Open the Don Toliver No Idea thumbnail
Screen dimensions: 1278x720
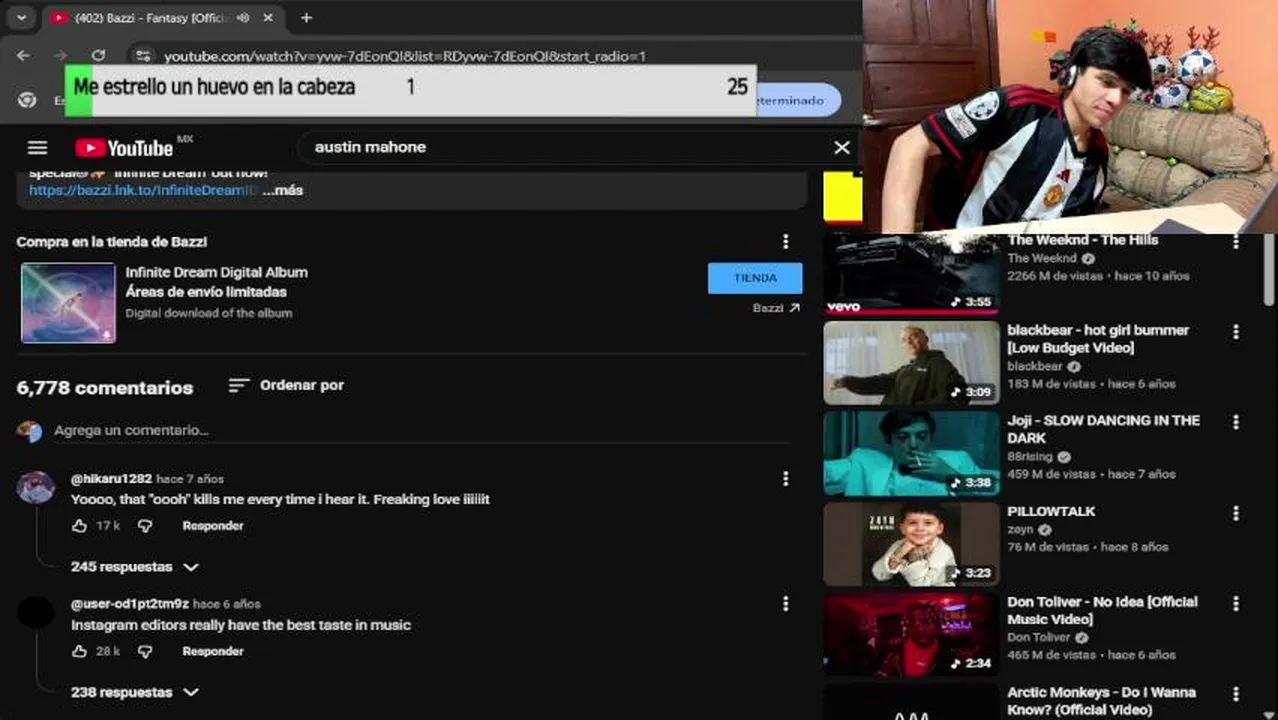coord(911,635)
